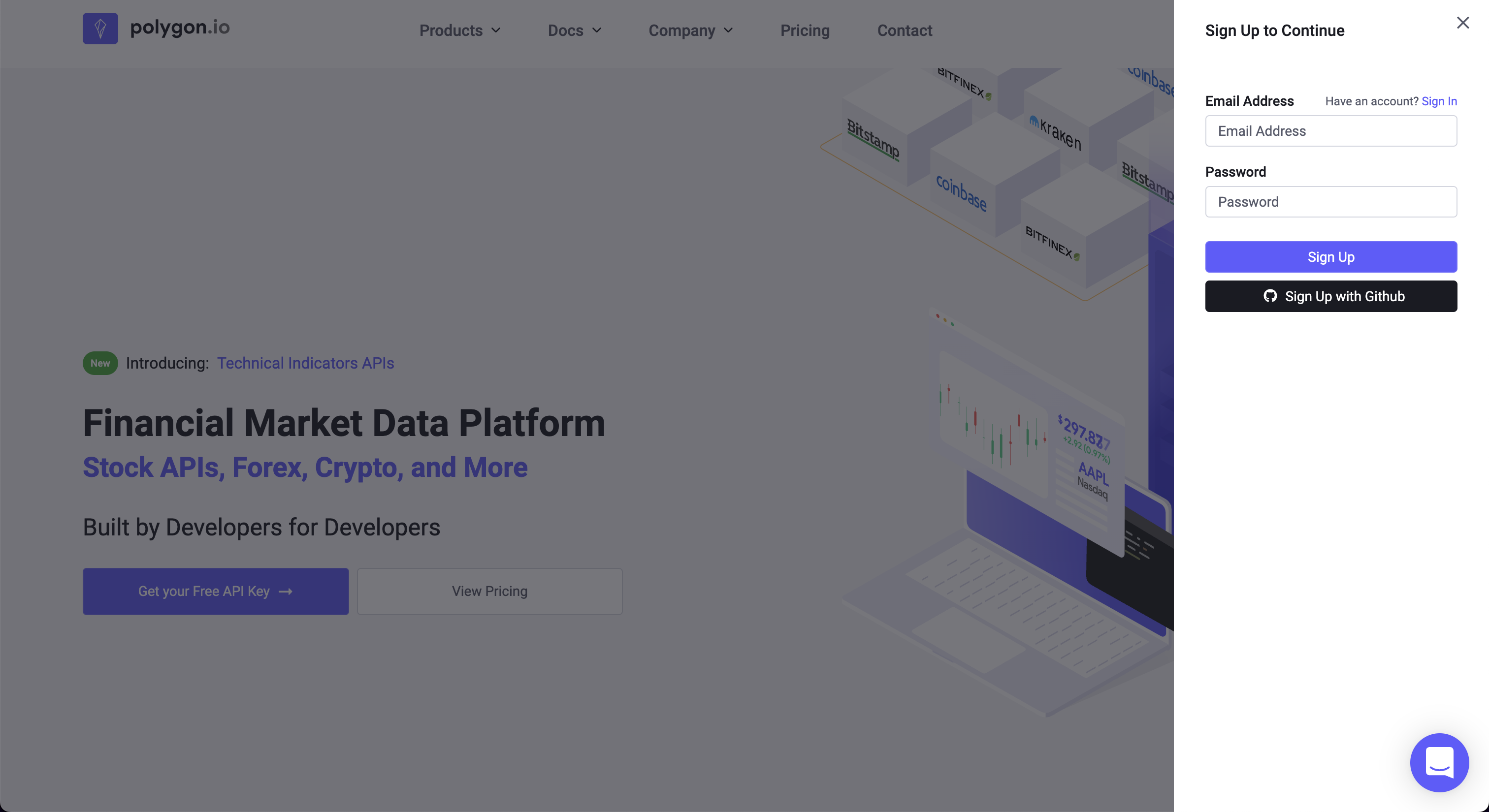1489x812 pixels.
Task: Open the Technical Indicators APIs link
Action: click(305, 363)
